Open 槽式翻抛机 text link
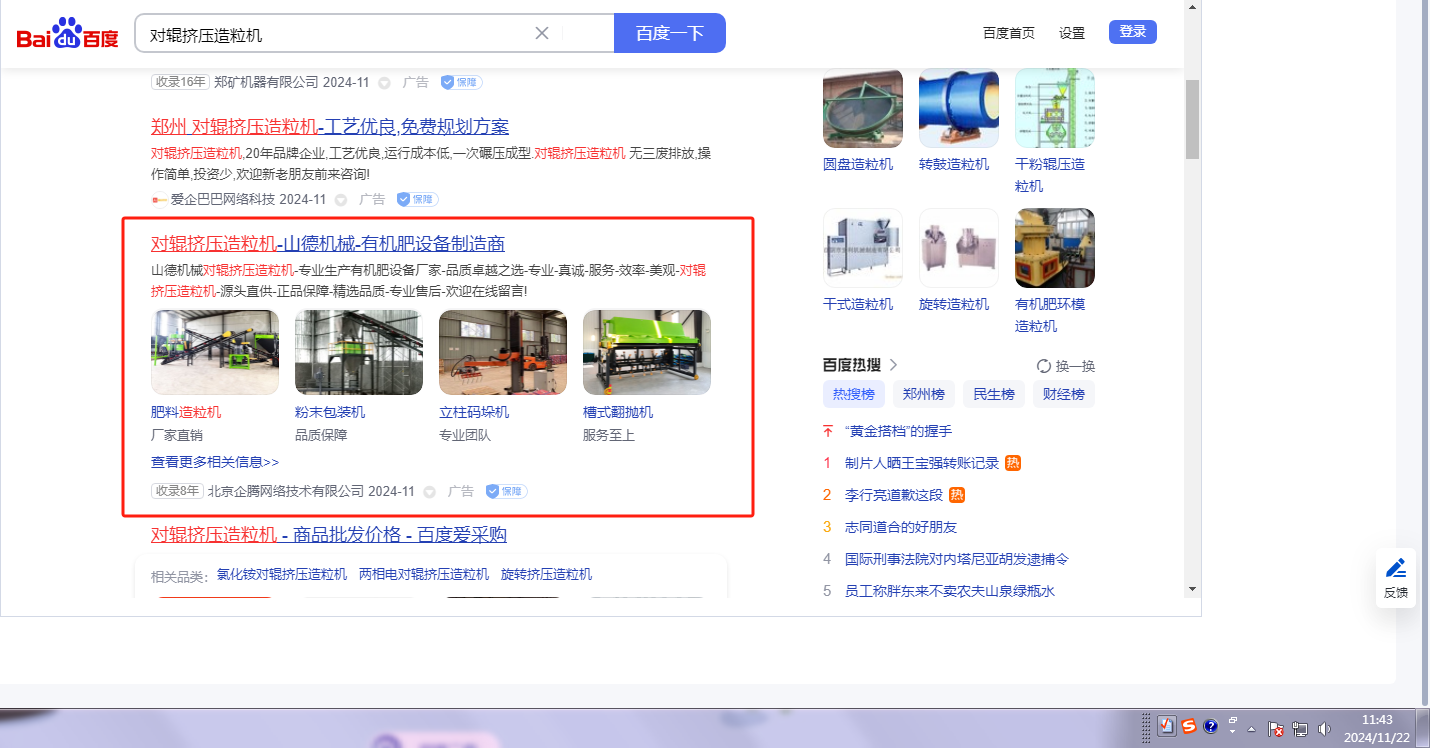The width and height of the screenshot is (1430, 748). (x=618, y=412)
